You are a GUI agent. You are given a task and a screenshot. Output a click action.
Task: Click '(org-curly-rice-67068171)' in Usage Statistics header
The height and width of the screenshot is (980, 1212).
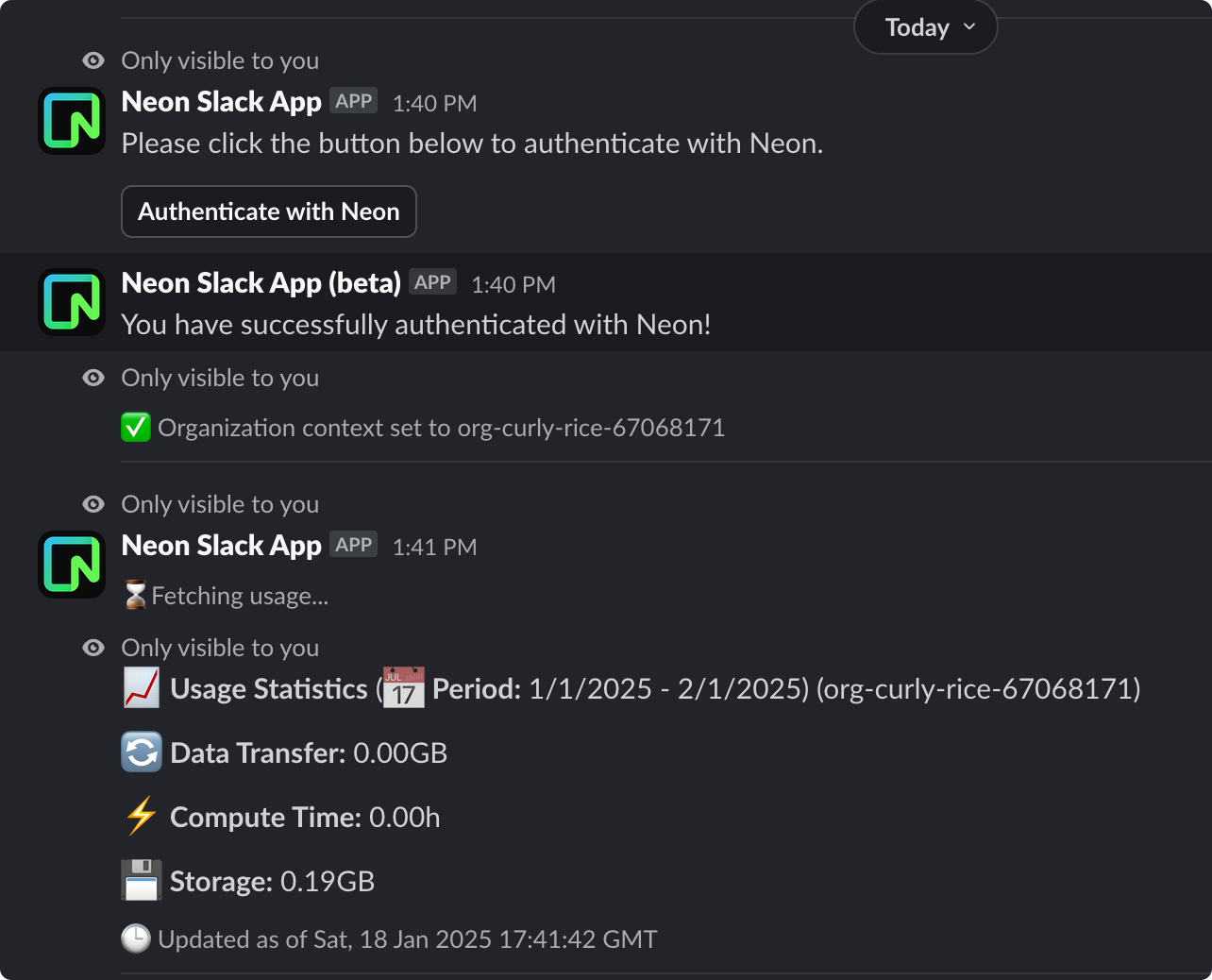coord(979,689)
